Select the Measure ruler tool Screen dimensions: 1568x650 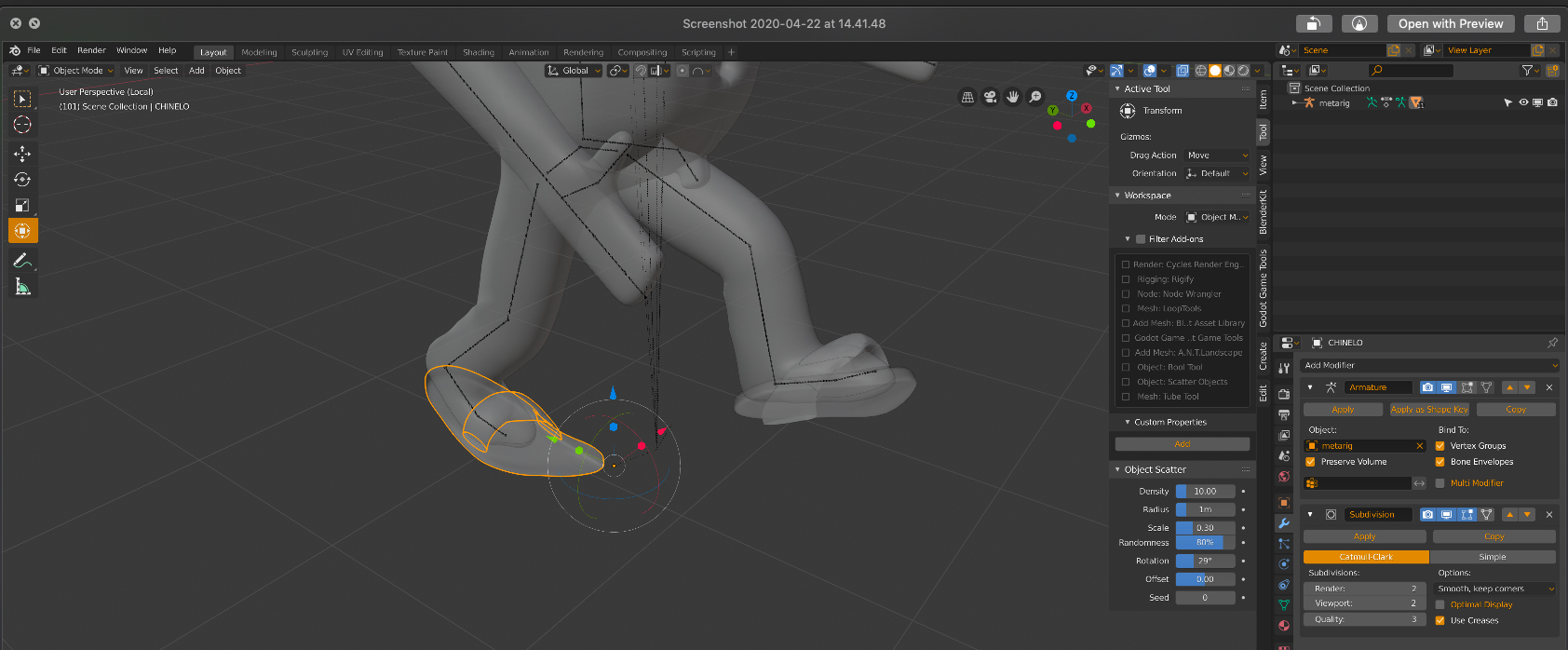[x=22, y=287]
